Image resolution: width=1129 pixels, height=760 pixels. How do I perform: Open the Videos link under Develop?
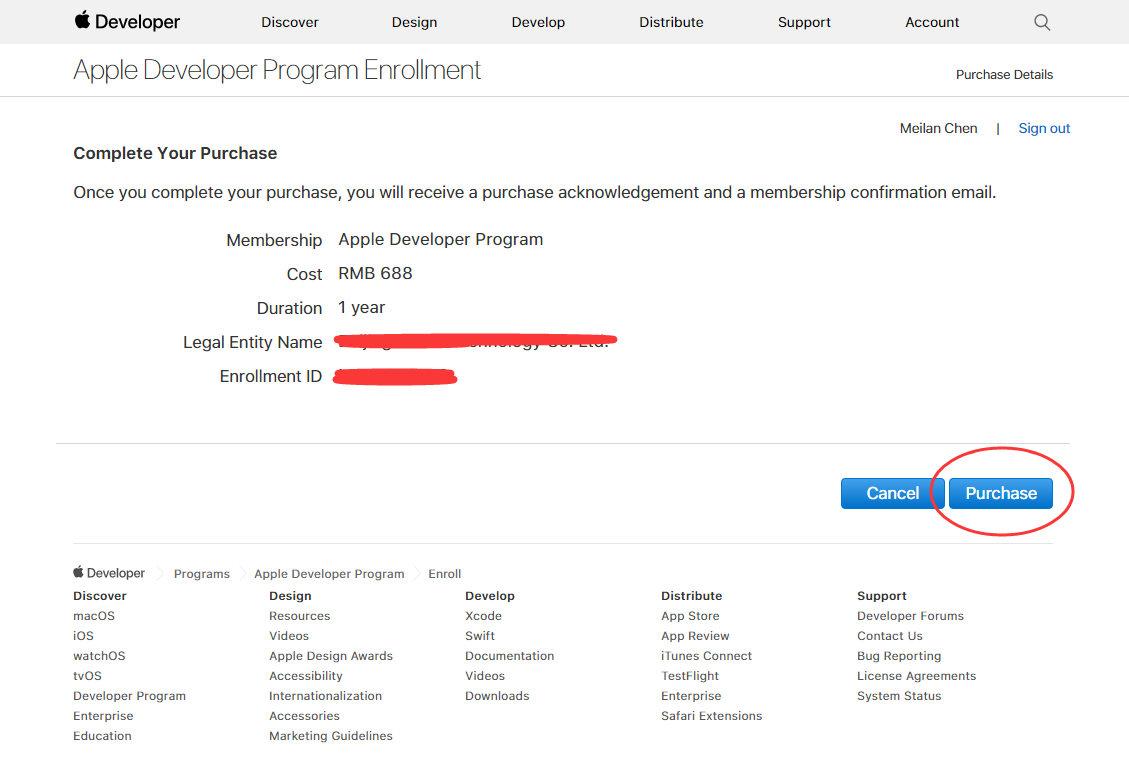coord(485,676)
